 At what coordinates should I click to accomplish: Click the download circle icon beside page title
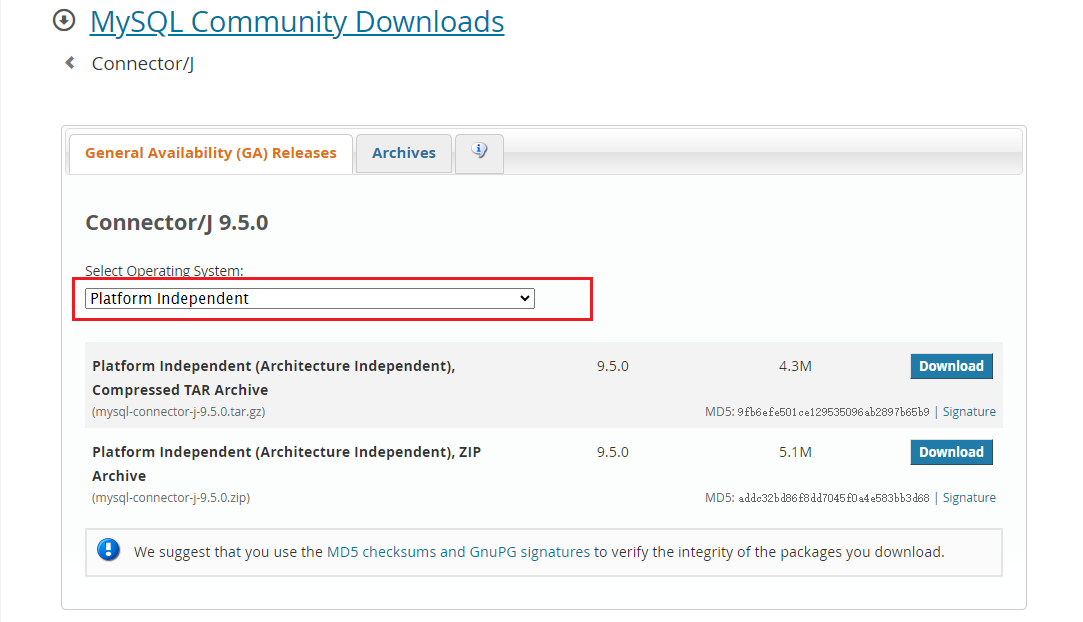(x=64, y=20)
